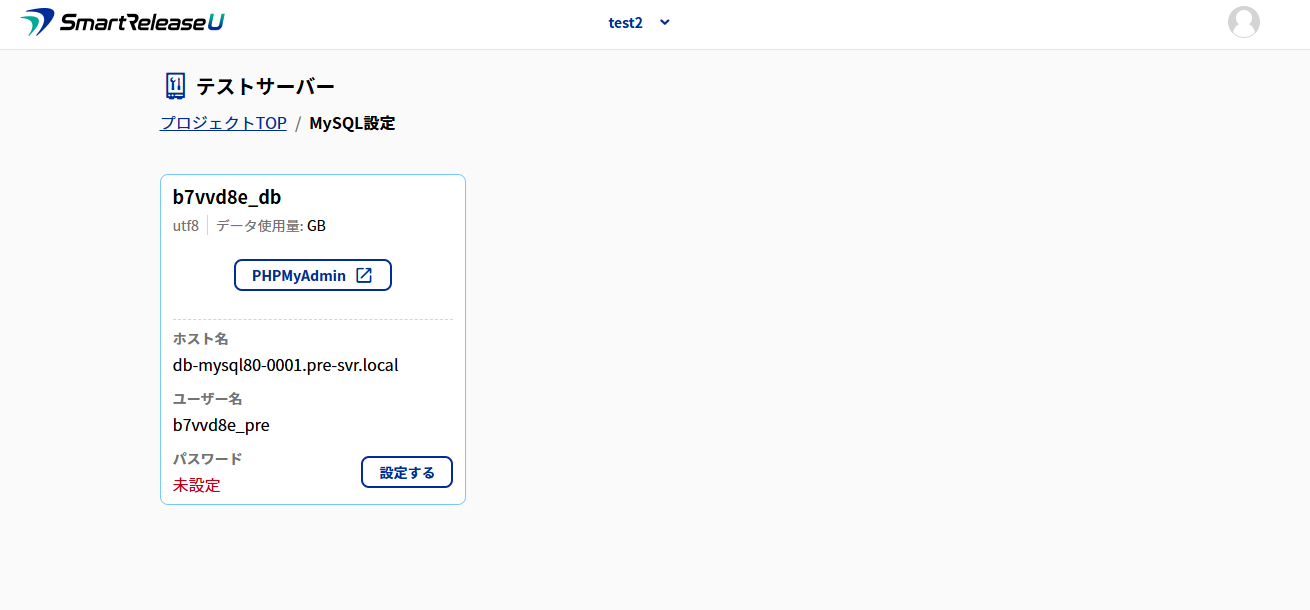Click the ホスト名 field label
Image resolution: width=1310 pixels, height=610 pixels.
[200, 339]
